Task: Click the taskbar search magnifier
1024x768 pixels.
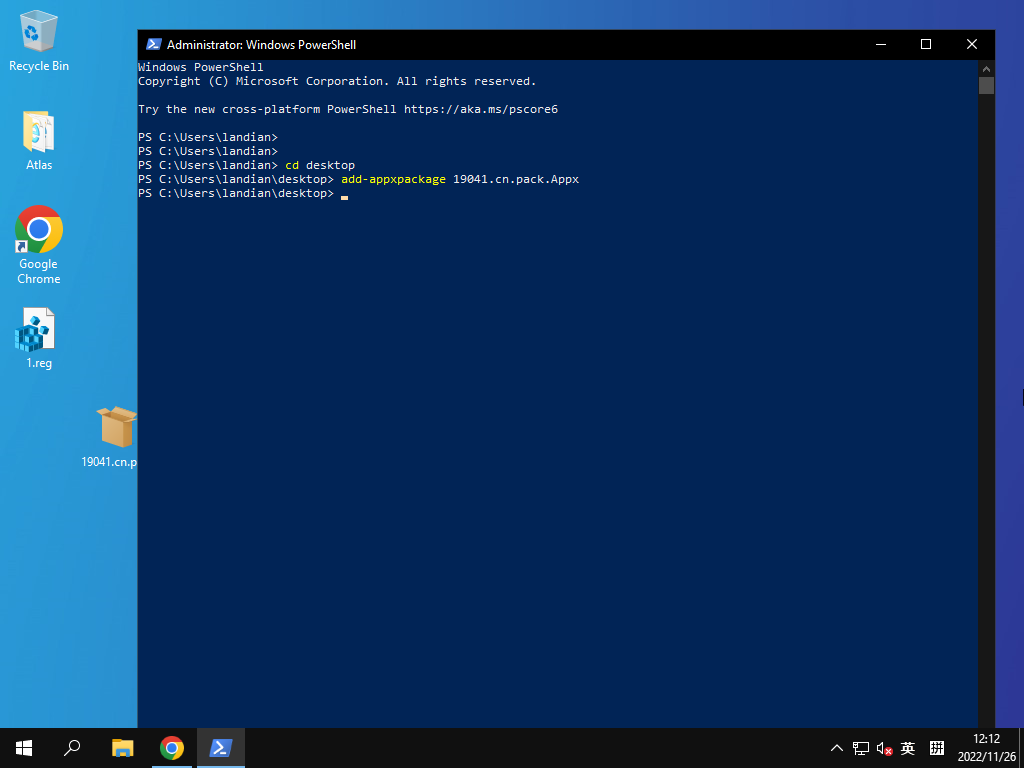Action: [x=72, y=748]
